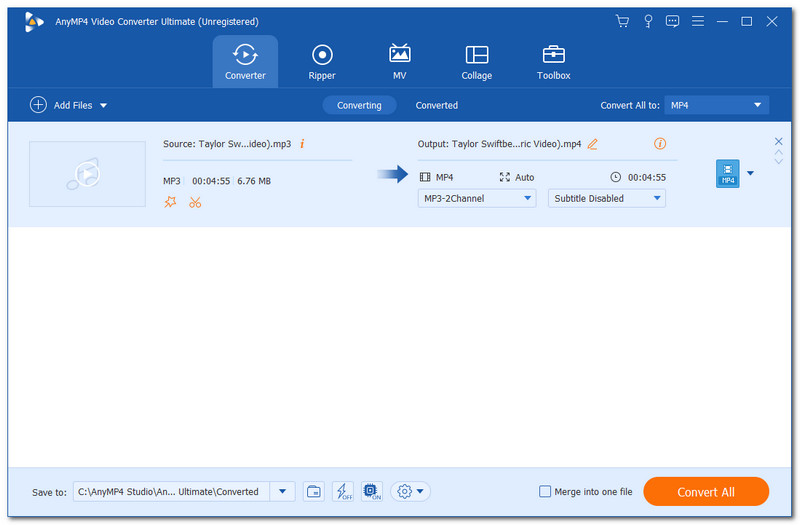
Task: Click the Convert All button
Action: (x=706, y=492)
